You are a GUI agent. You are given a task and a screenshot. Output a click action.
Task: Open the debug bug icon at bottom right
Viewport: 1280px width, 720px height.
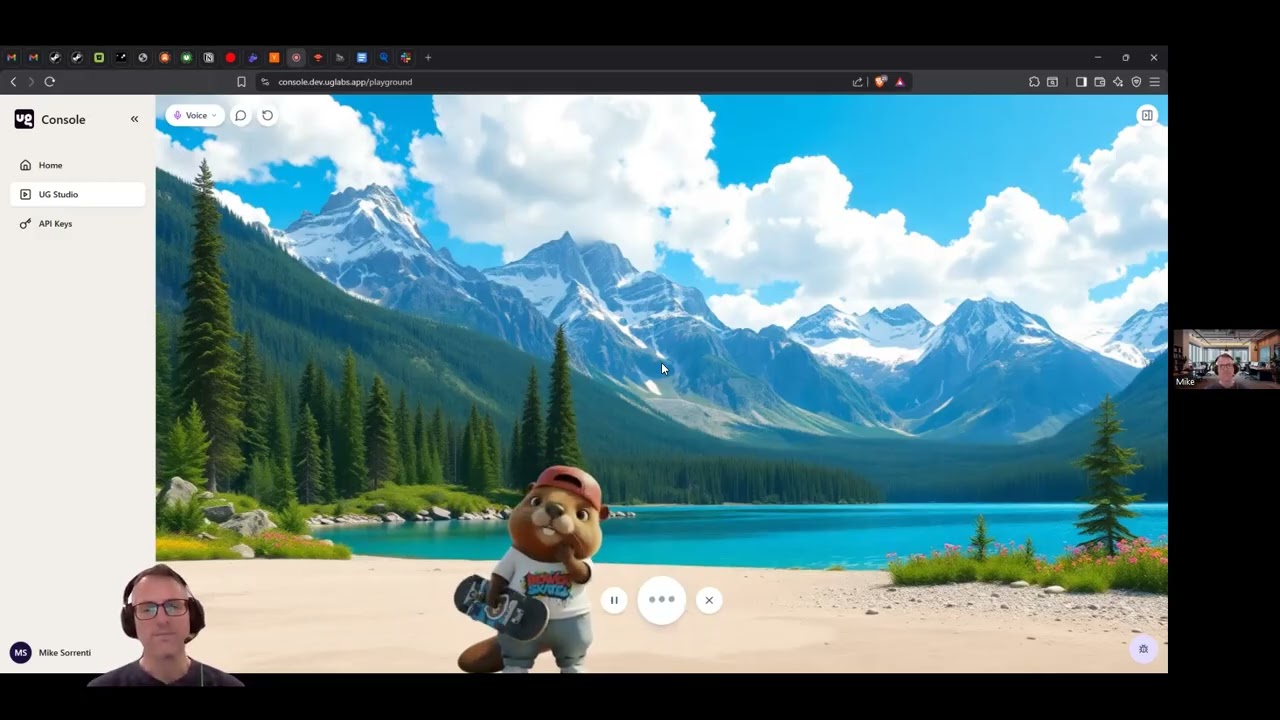tap(1143, 648)
